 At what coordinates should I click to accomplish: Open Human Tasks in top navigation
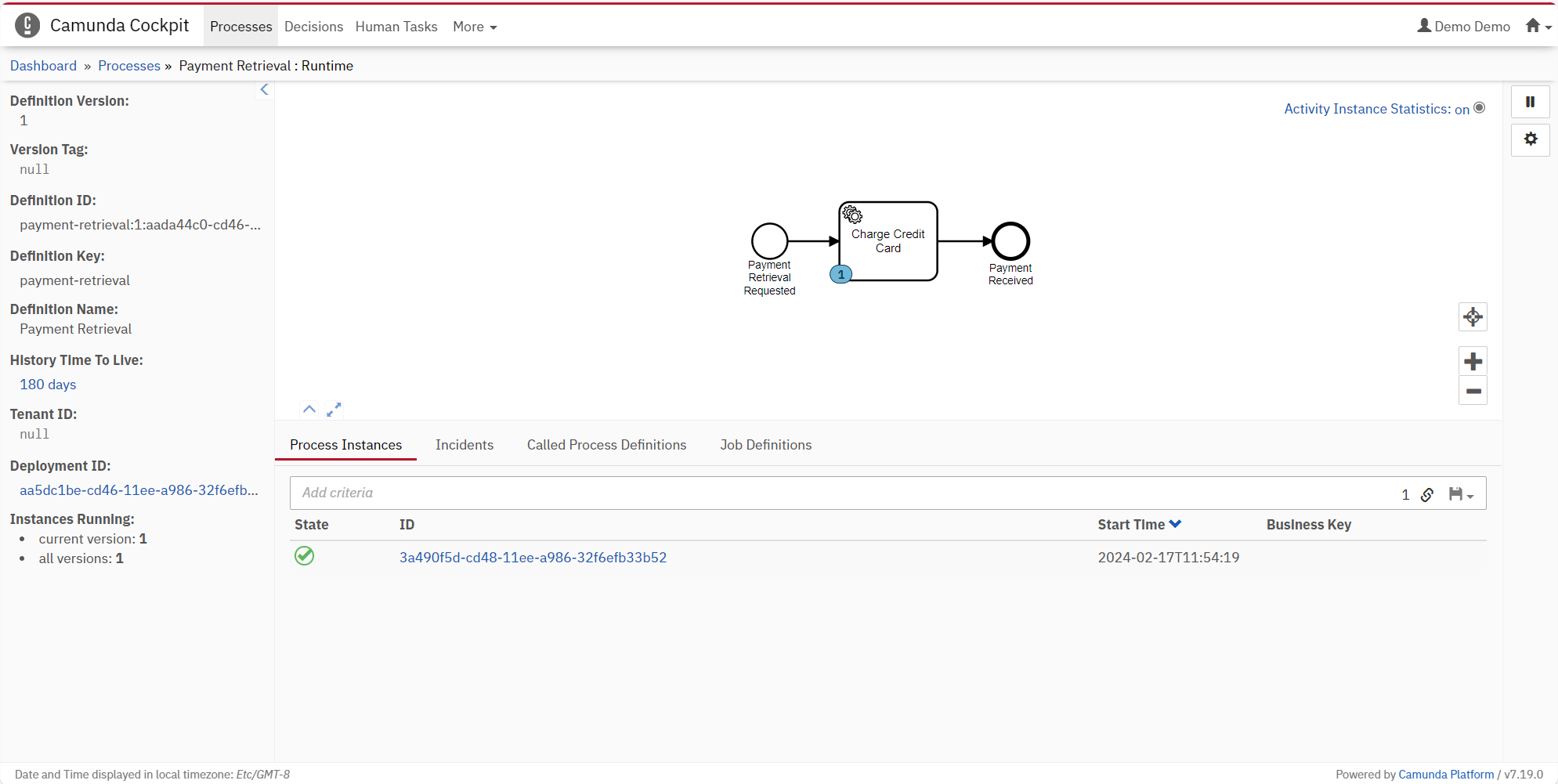click(x=396, y=27)
